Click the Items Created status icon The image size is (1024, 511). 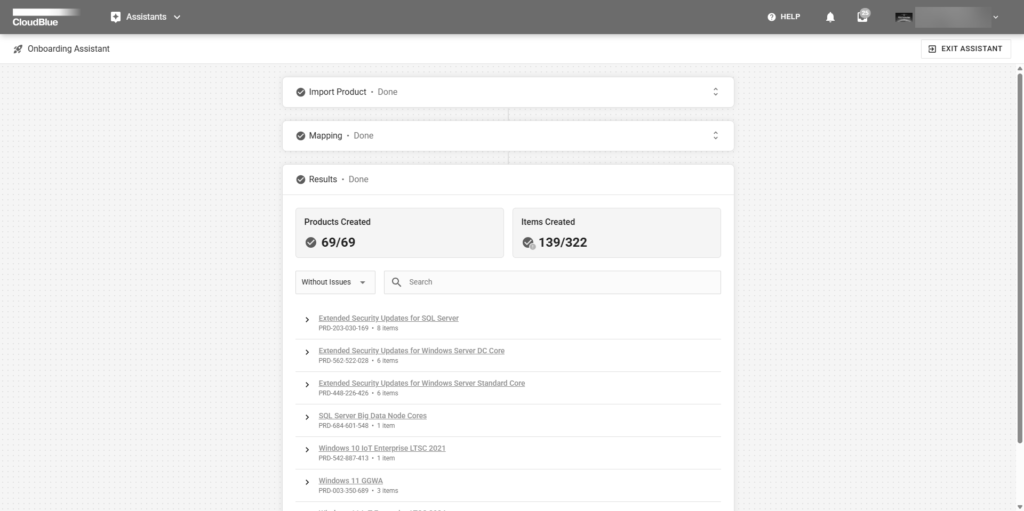pos(528,243)
